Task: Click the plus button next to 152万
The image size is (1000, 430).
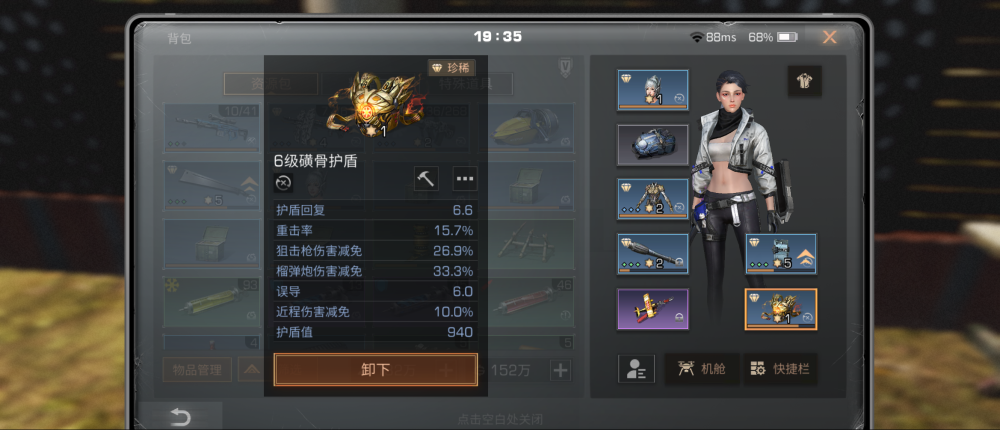Action: (560, 369)
